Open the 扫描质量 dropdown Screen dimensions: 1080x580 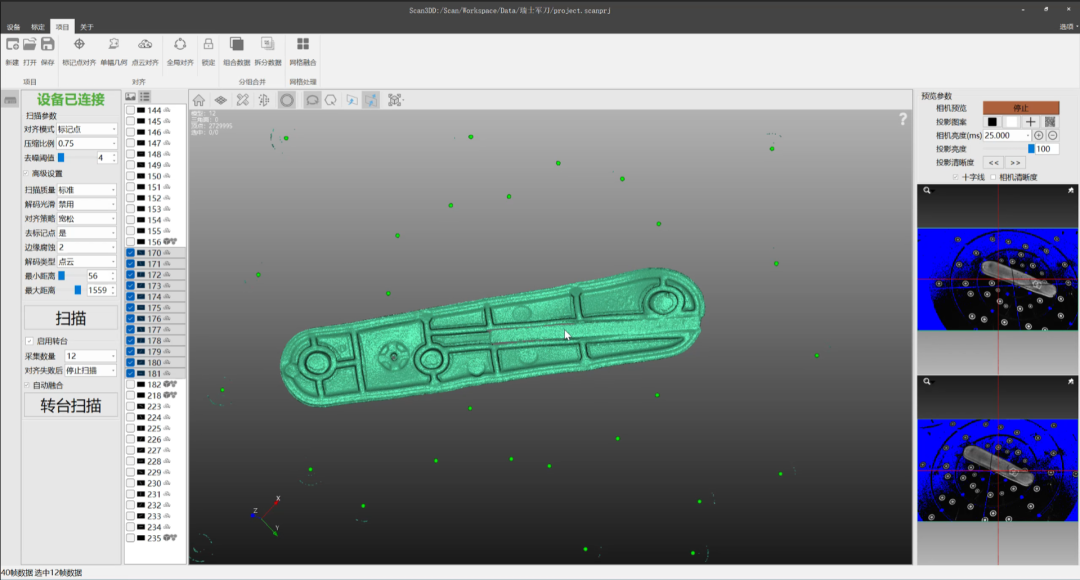coord(87,189)
